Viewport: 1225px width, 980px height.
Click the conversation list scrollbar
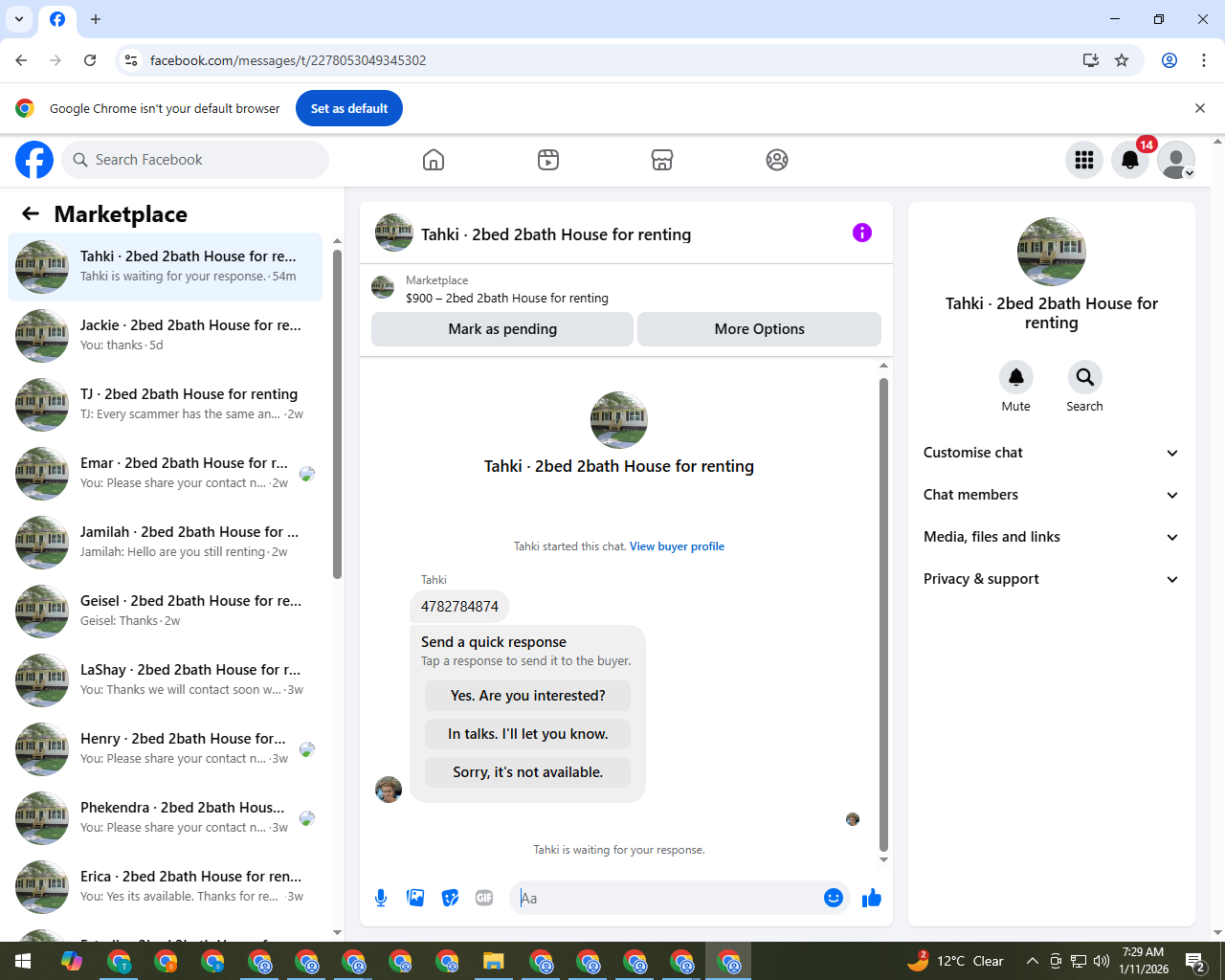[x=337, y=414]
